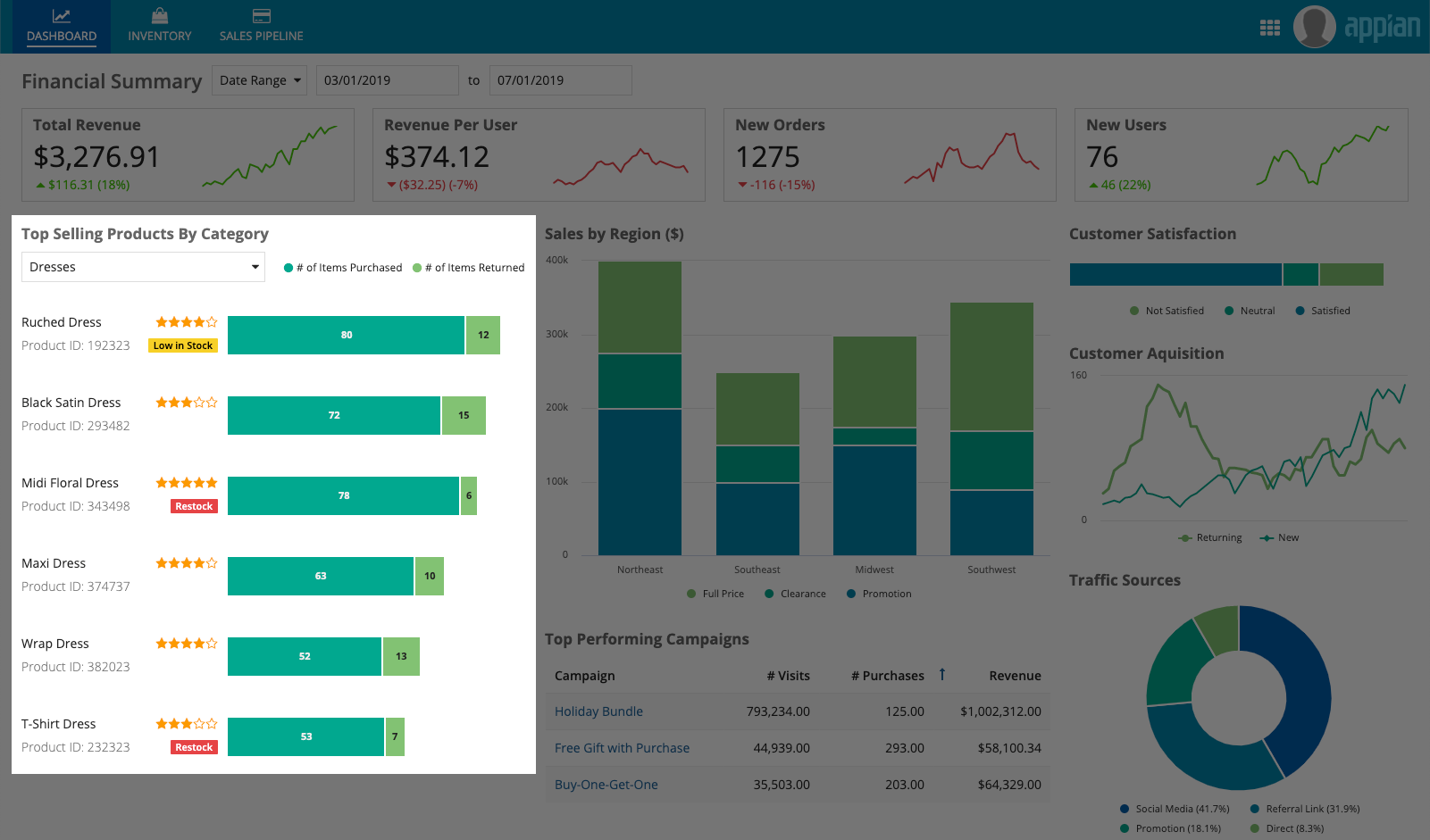Click the Referral Link (31.9%) legend entry

pos(1305,809)
